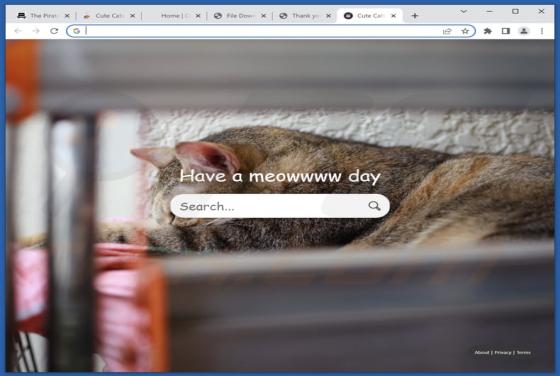
Task: Go forward to next page
Action: [36, 31]
